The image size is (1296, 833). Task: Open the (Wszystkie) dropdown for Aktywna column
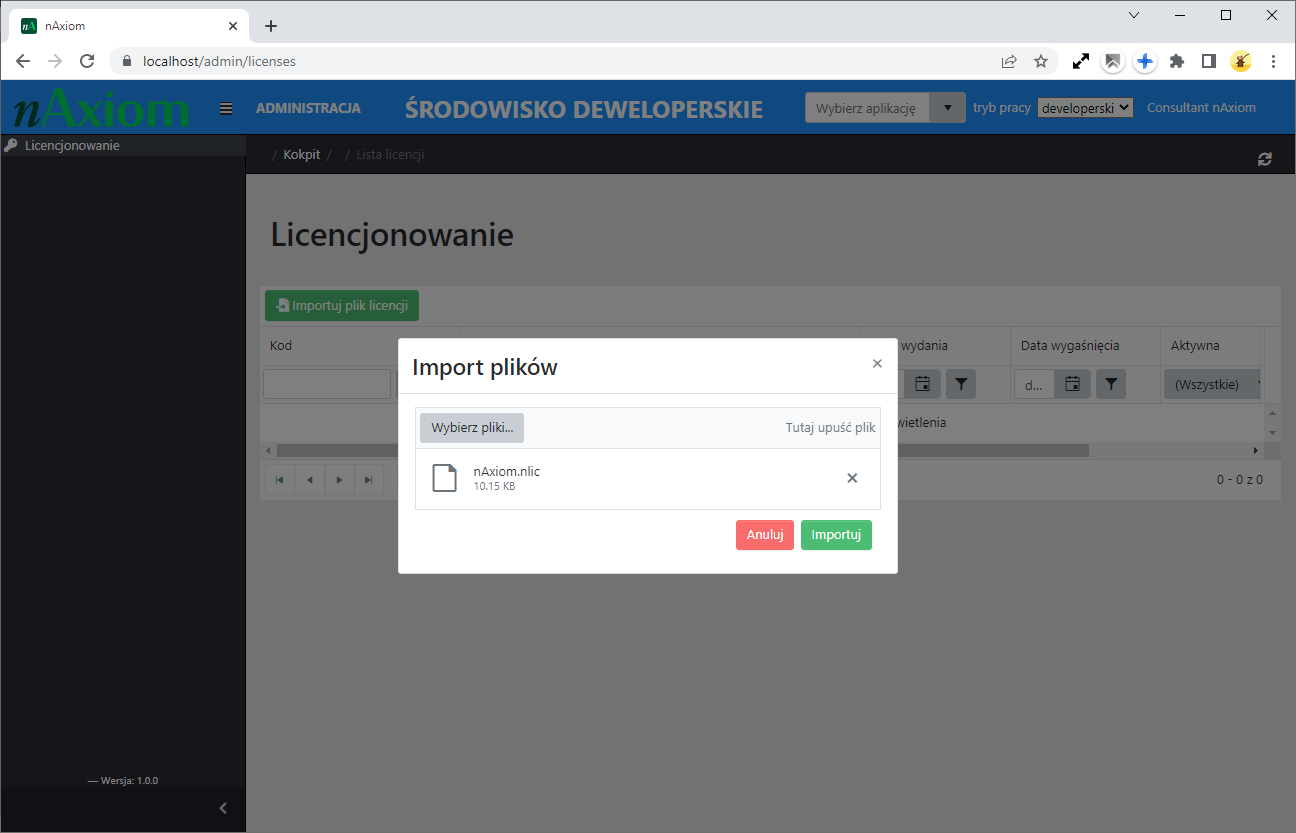point(1212,383)
